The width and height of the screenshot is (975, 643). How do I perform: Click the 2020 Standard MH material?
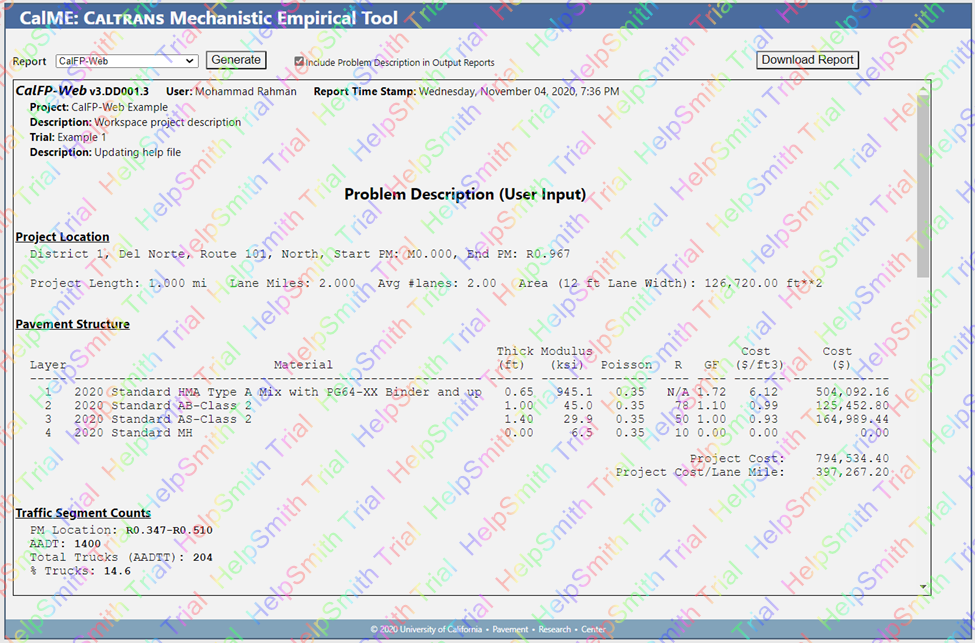tap(134, 433)
